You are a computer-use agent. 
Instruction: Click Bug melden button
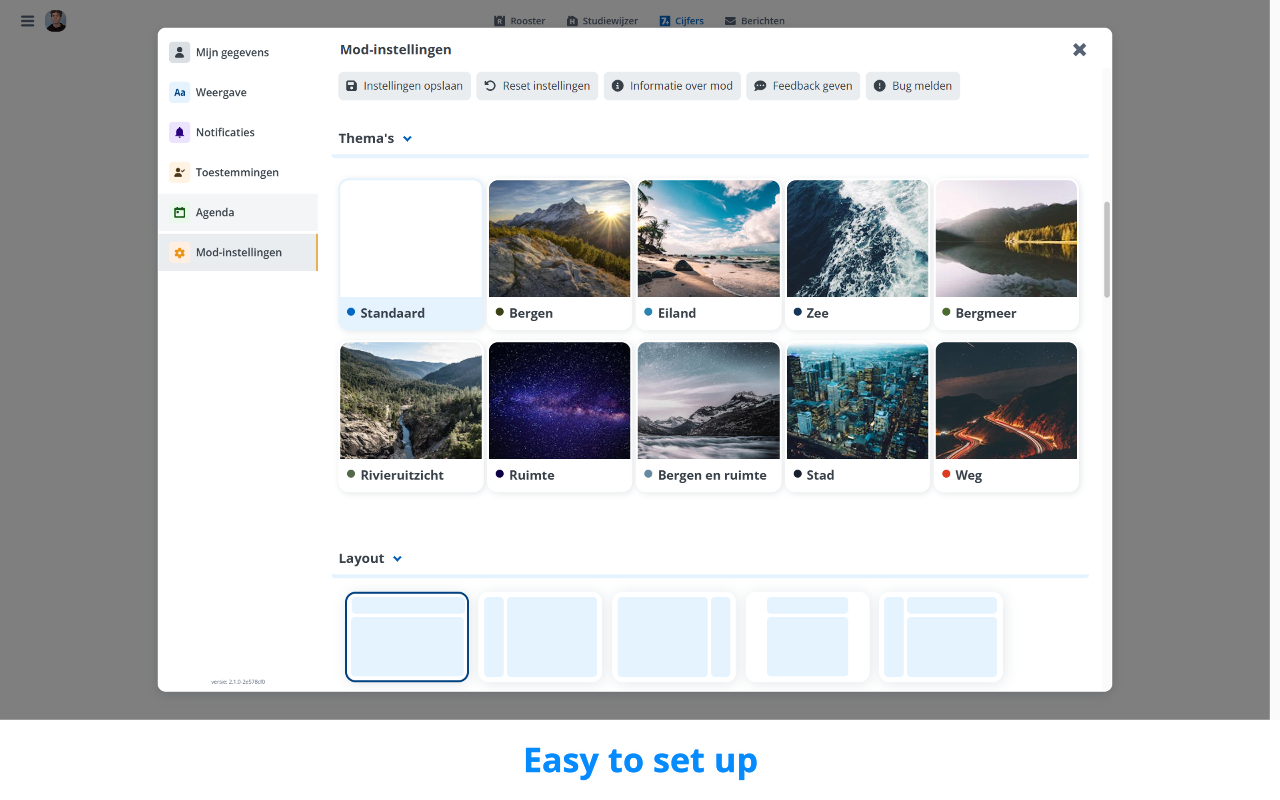913,86
